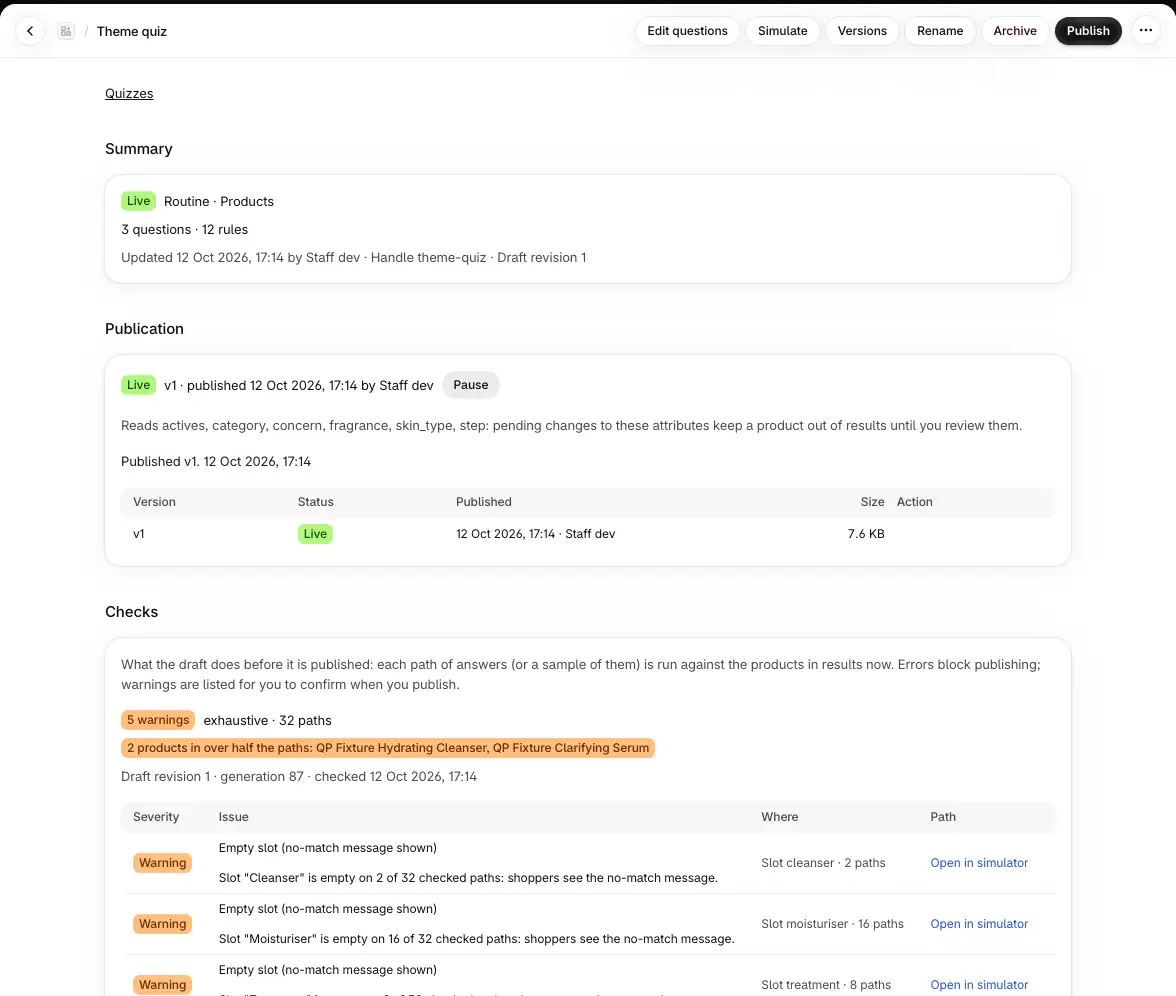Viewport: 1176px width, 996px height.
Task: Archive the Theme quiz
Action: [1015, 31]
